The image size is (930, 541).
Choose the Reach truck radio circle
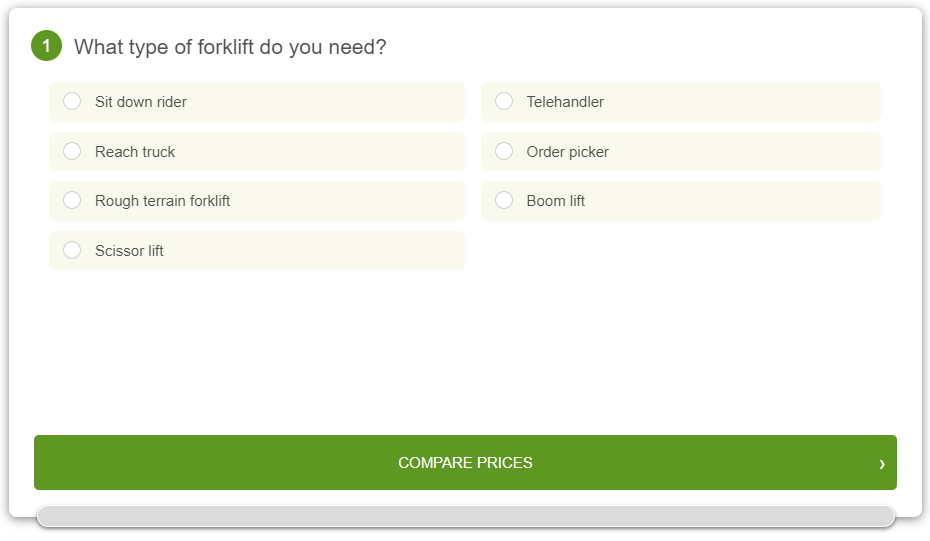(x=72, y=151)
